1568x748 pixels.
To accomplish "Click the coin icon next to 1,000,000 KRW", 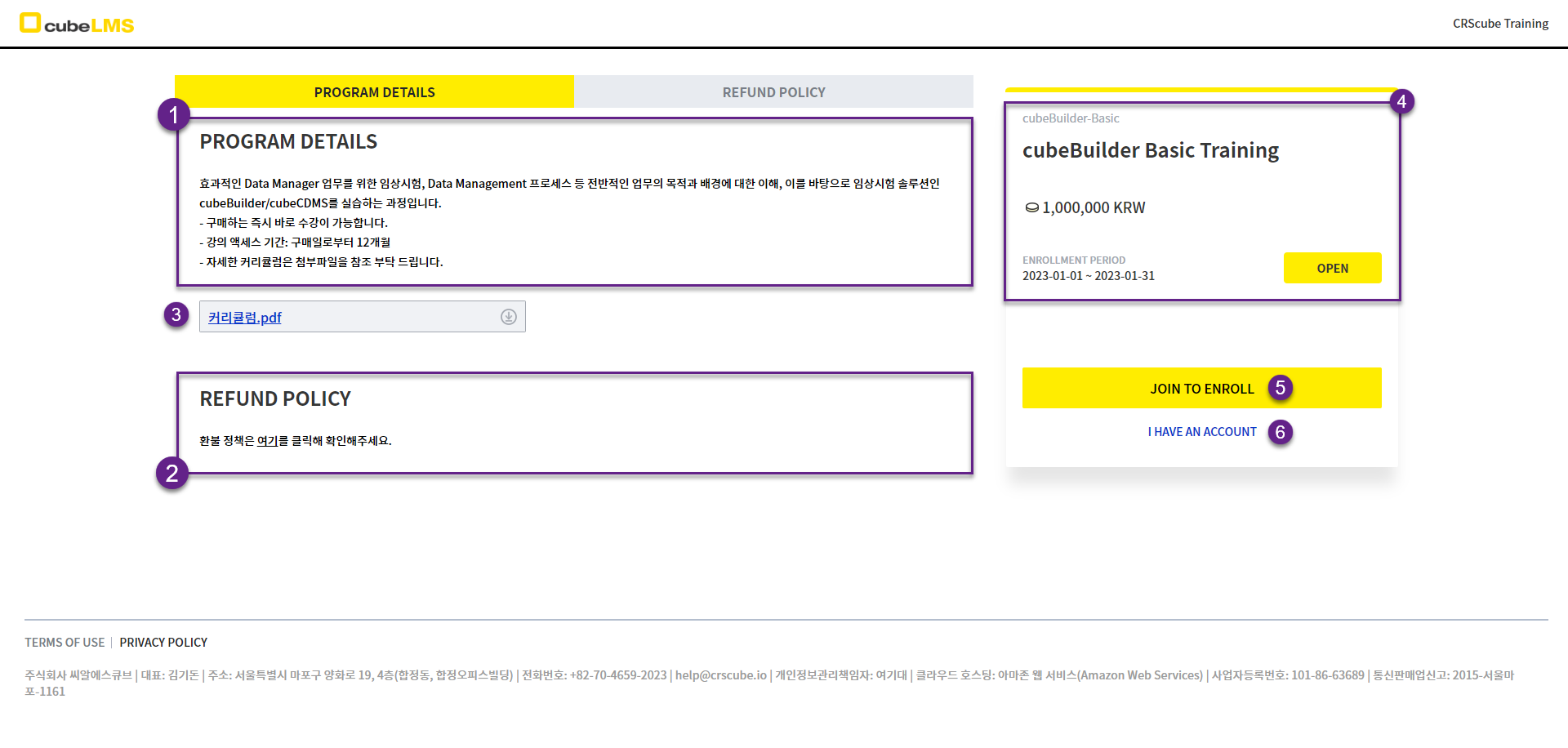I will 1031,208.
